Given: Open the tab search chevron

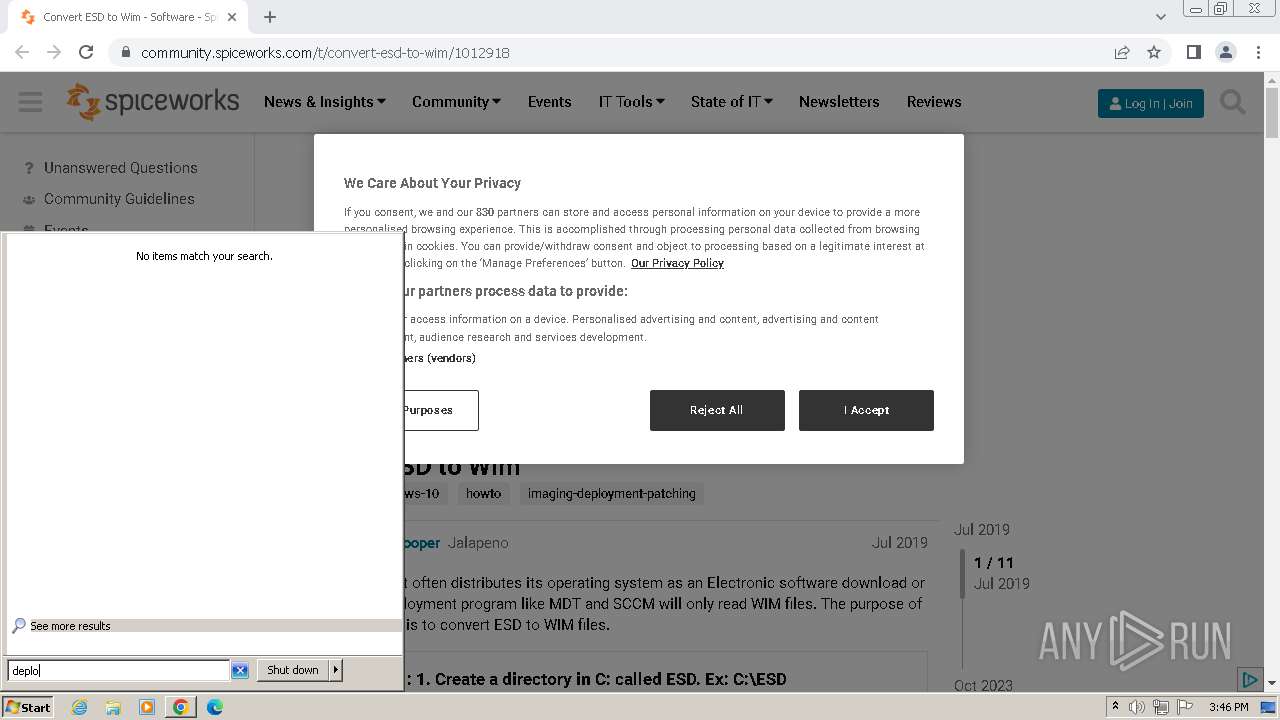Looking at the screenshot, I should (1160, 17).
